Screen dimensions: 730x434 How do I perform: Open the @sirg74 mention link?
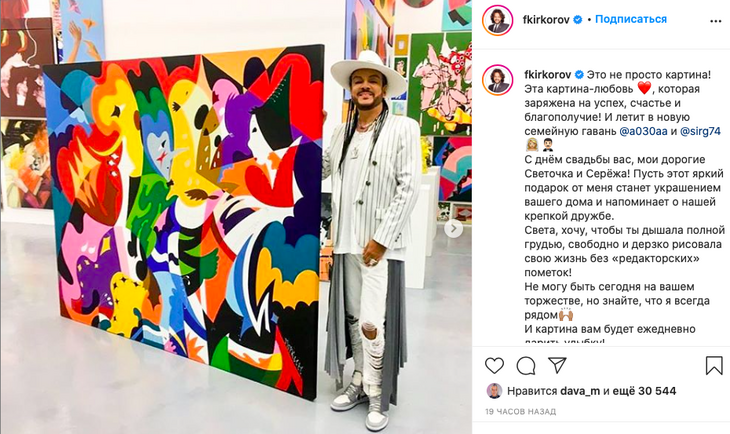coord(700,131)
